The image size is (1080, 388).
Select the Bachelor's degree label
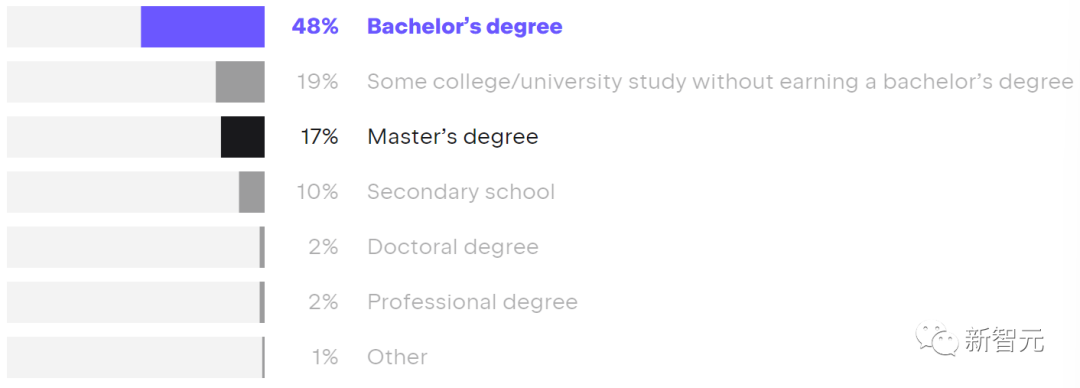click(465, 26)
